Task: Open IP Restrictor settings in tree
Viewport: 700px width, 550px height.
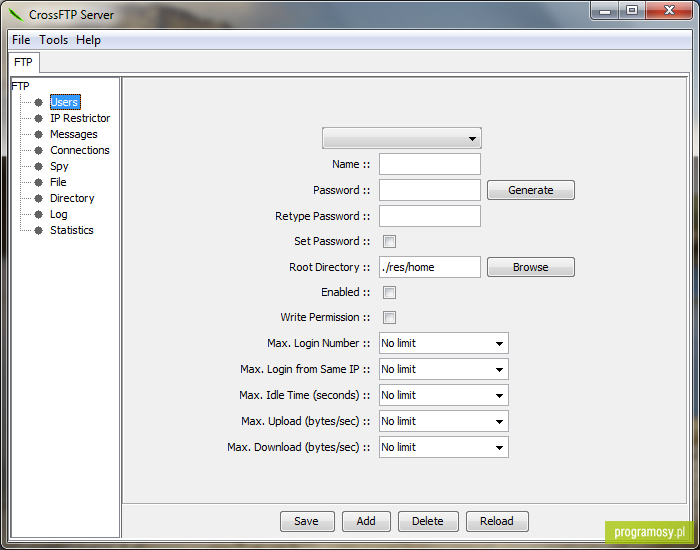Action: [x=80, y=118]
